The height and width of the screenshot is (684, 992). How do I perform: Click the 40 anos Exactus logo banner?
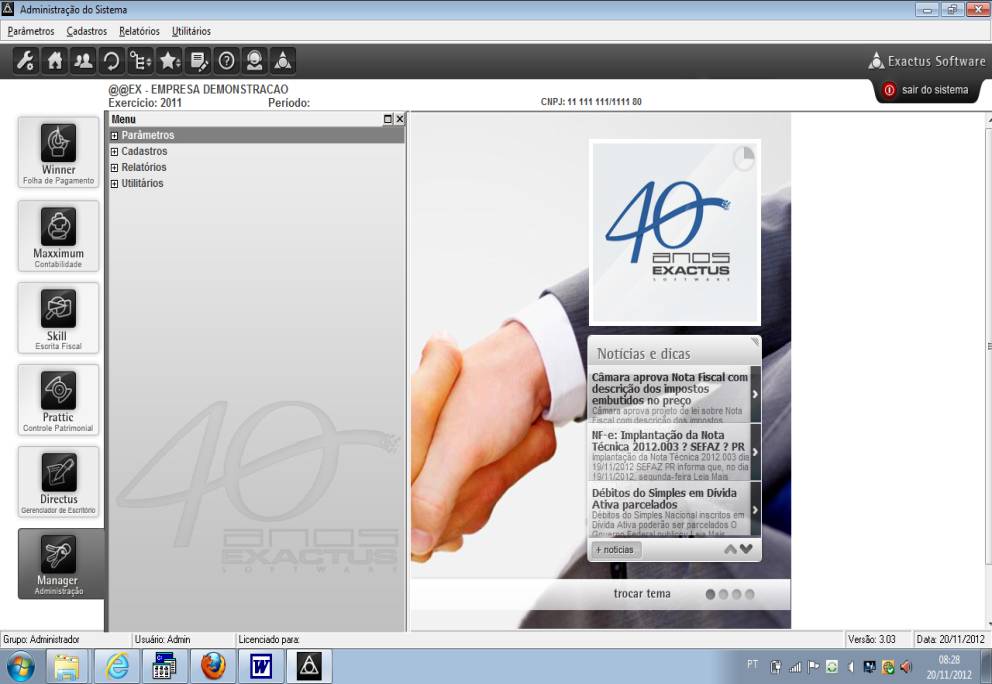tap(674, 232)
